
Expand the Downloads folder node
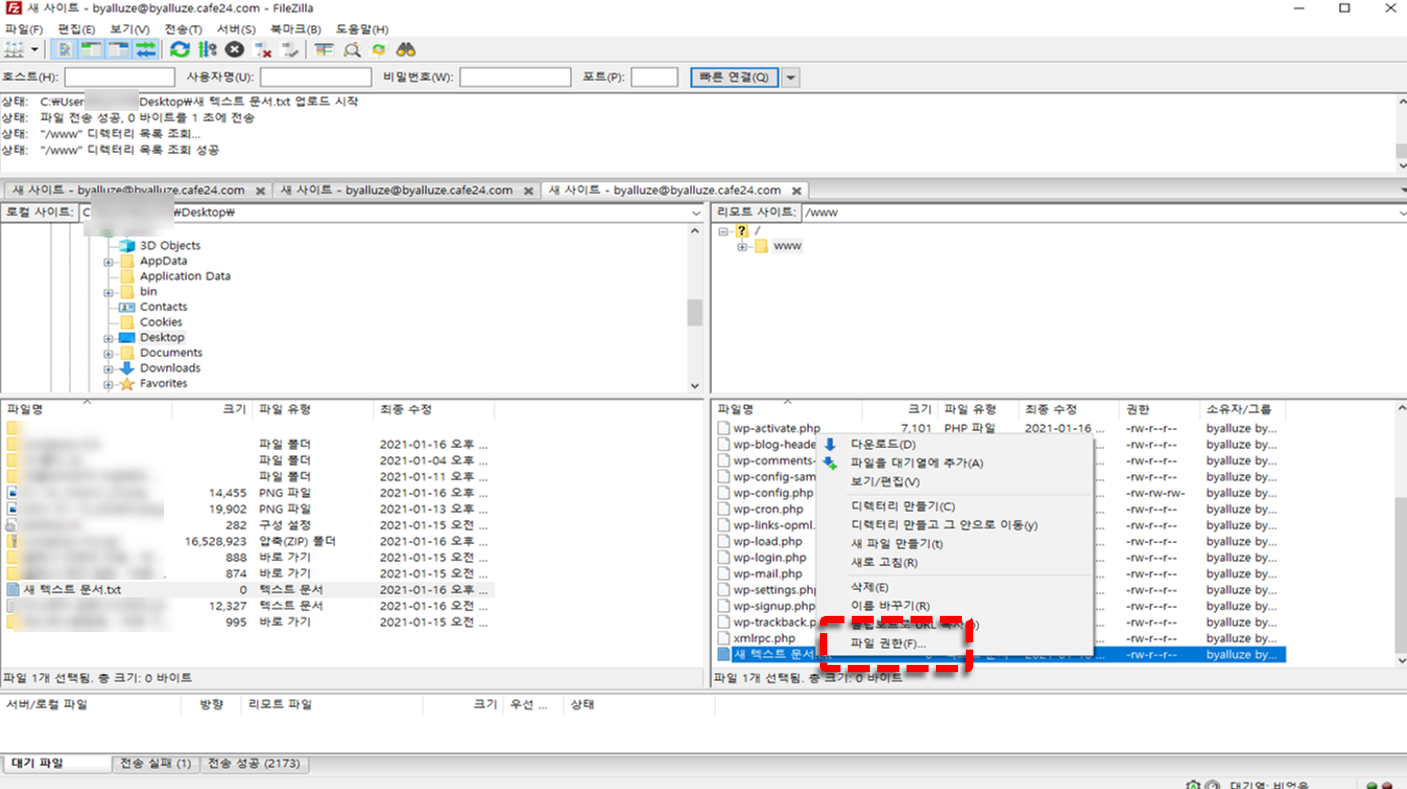coord(109,368)
